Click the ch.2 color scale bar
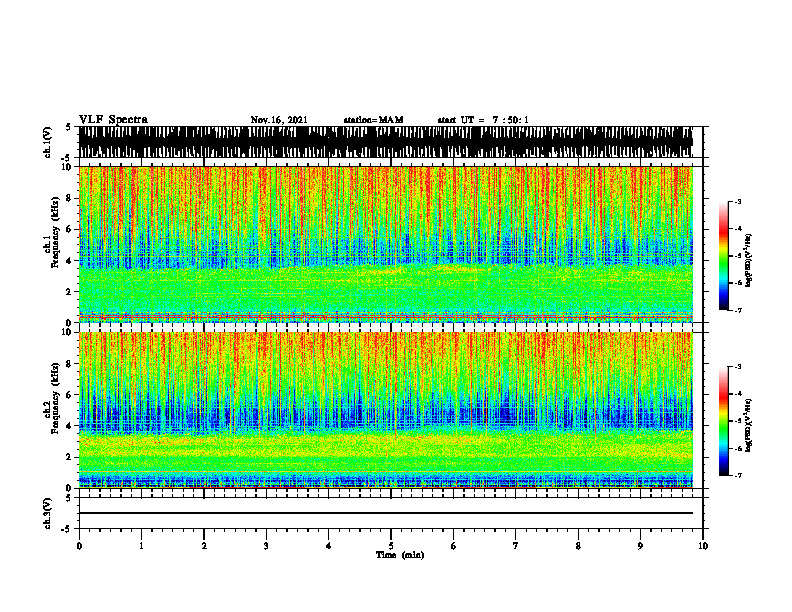 723,421
